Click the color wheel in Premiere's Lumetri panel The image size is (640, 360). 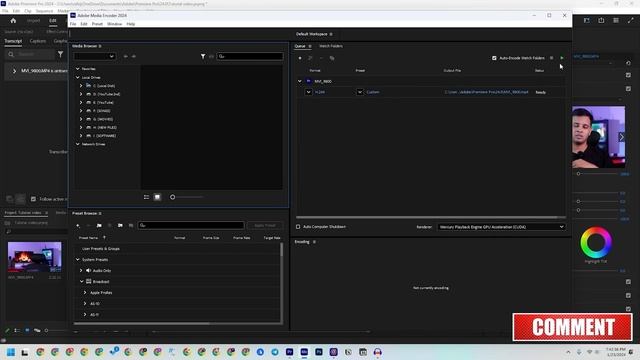596,242
